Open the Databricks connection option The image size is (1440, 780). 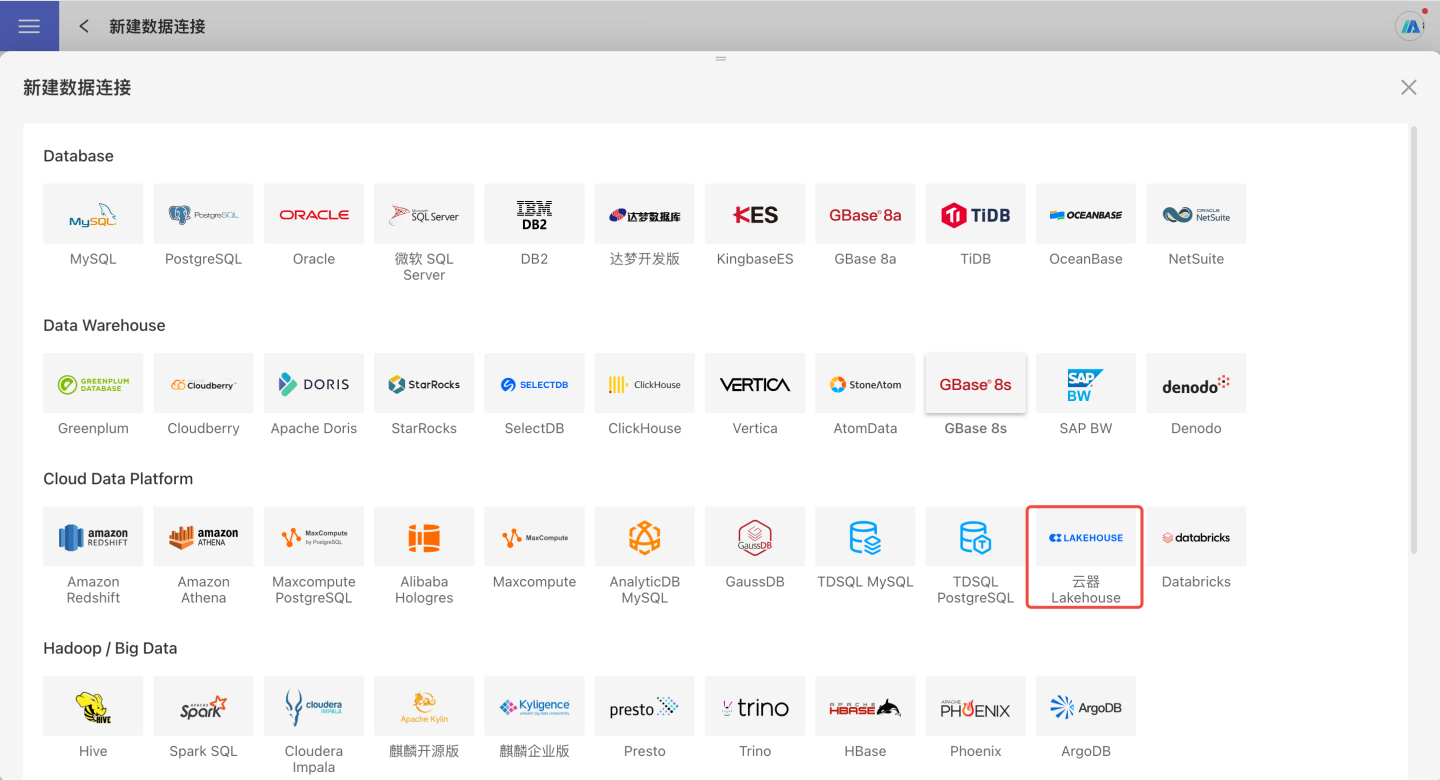coord(1196,538)
